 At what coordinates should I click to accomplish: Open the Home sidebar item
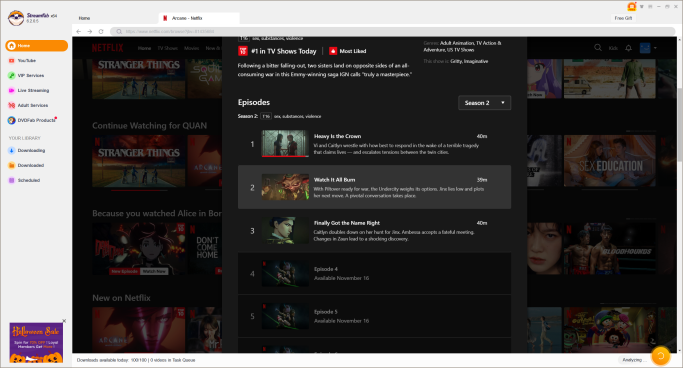(37, 46)
